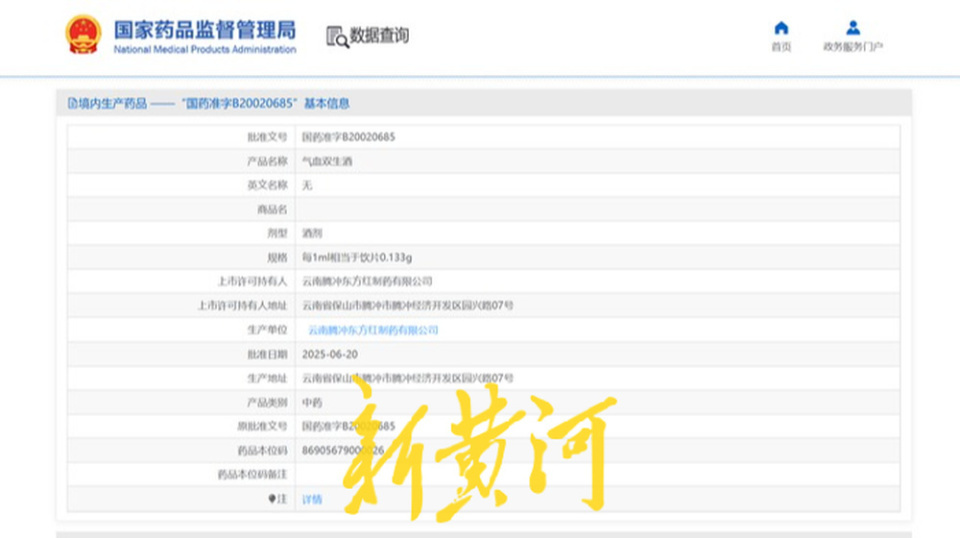
Task: Open 生产单位 link 云南腾冲东方红制药有限公司
Action: click(x=373, y=330)
